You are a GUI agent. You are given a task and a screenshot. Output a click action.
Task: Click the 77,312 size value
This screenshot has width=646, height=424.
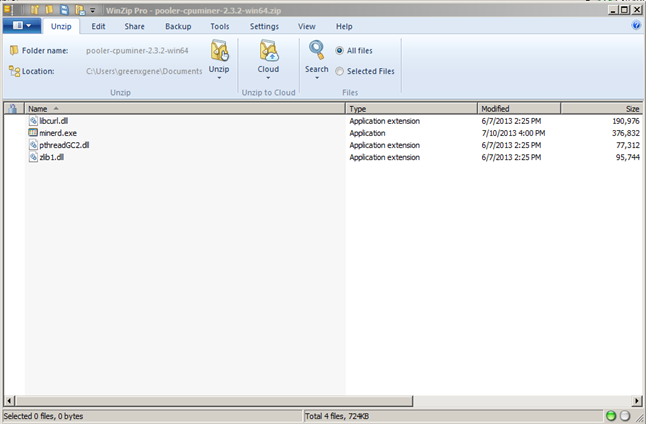pos(628,145)
